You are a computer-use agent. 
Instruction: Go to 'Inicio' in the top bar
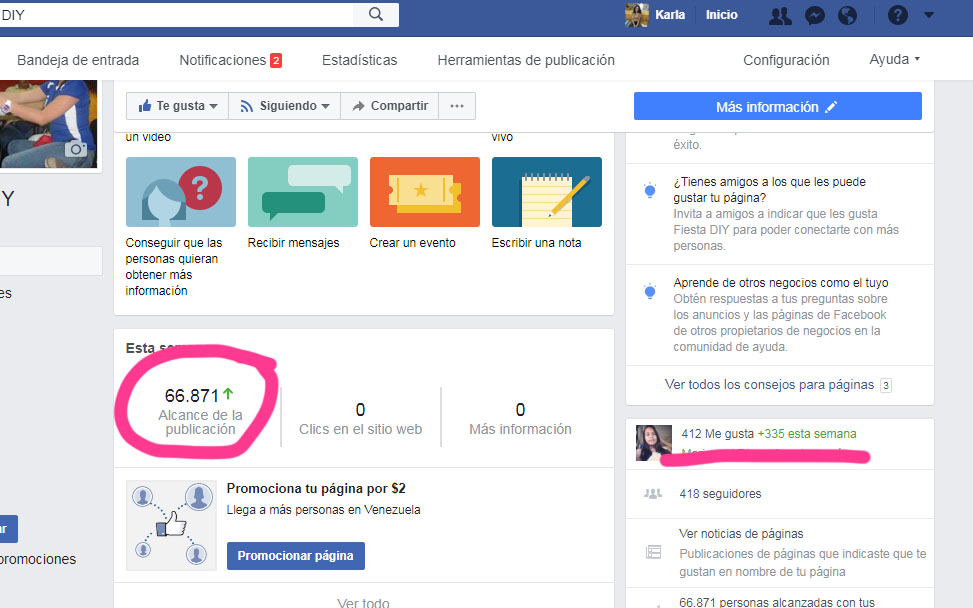(722, 15)
